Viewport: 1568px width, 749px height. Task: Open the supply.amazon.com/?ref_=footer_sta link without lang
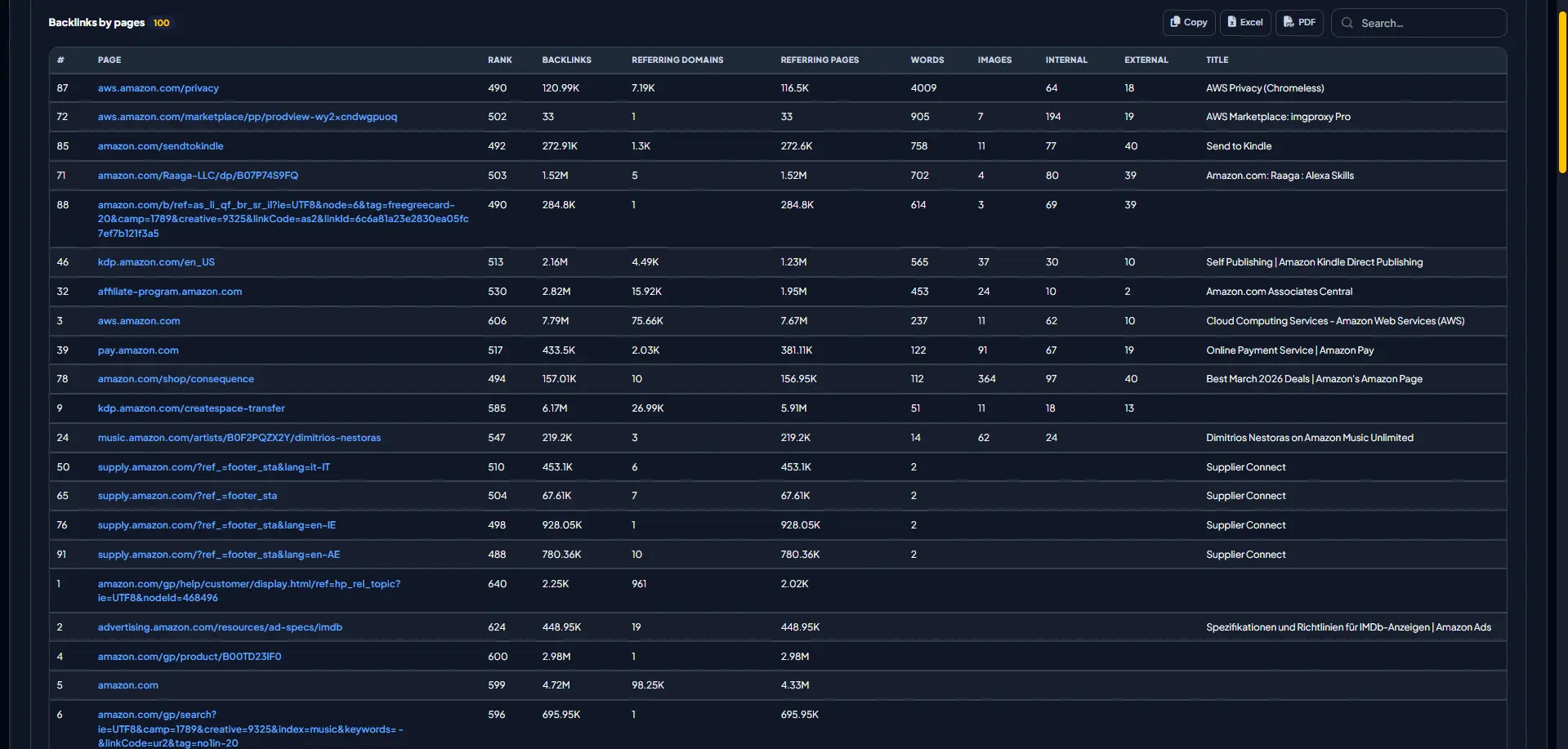187,496
